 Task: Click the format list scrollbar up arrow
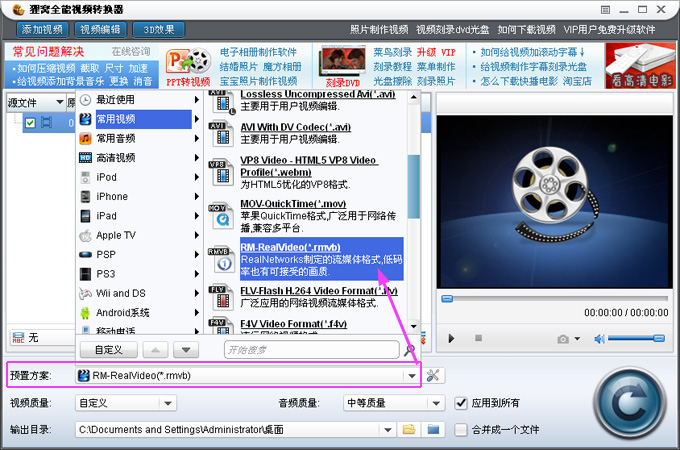tap(414, 97)
